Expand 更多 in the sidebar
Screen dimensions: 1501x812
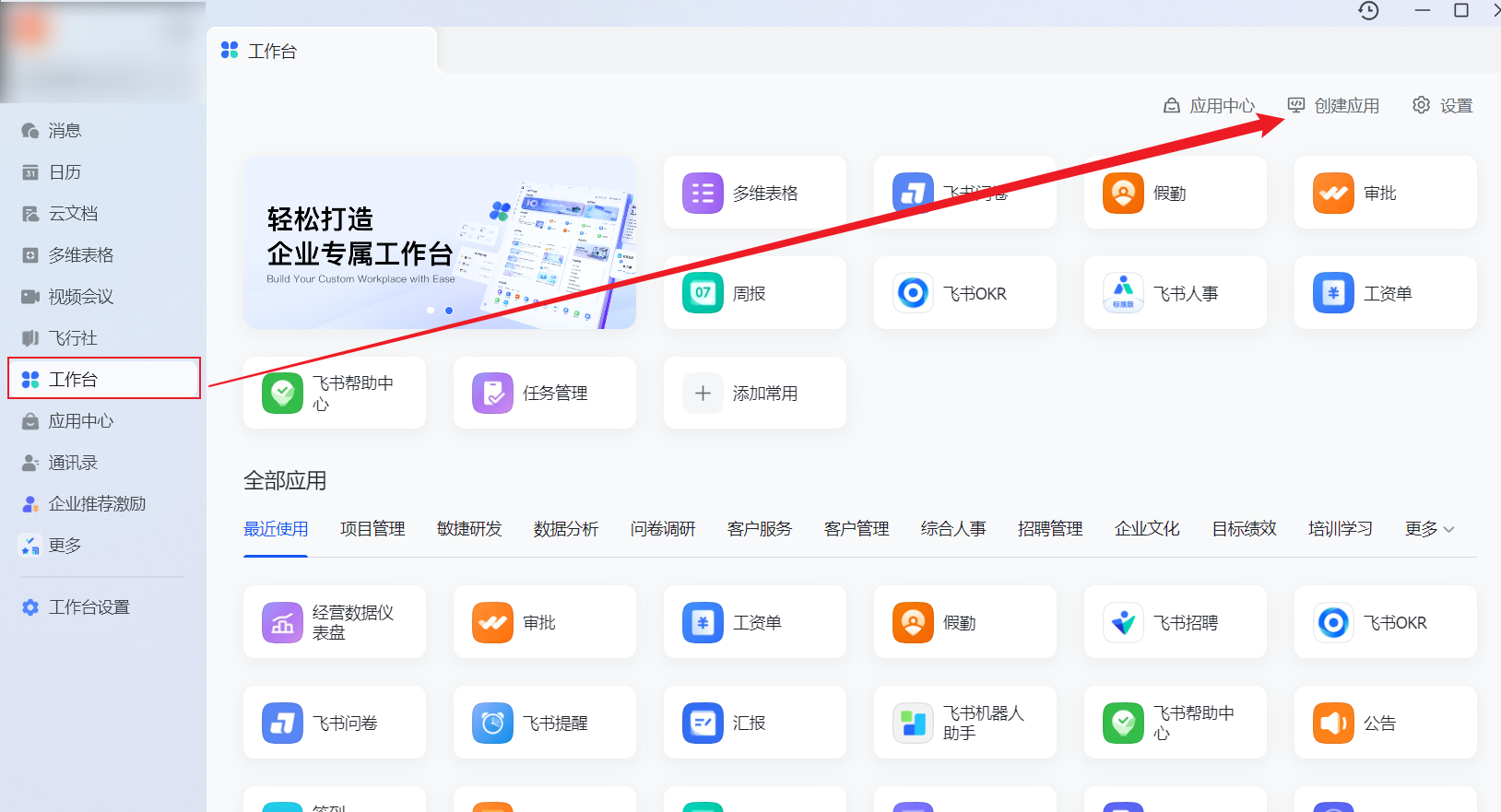click(103, 545)
